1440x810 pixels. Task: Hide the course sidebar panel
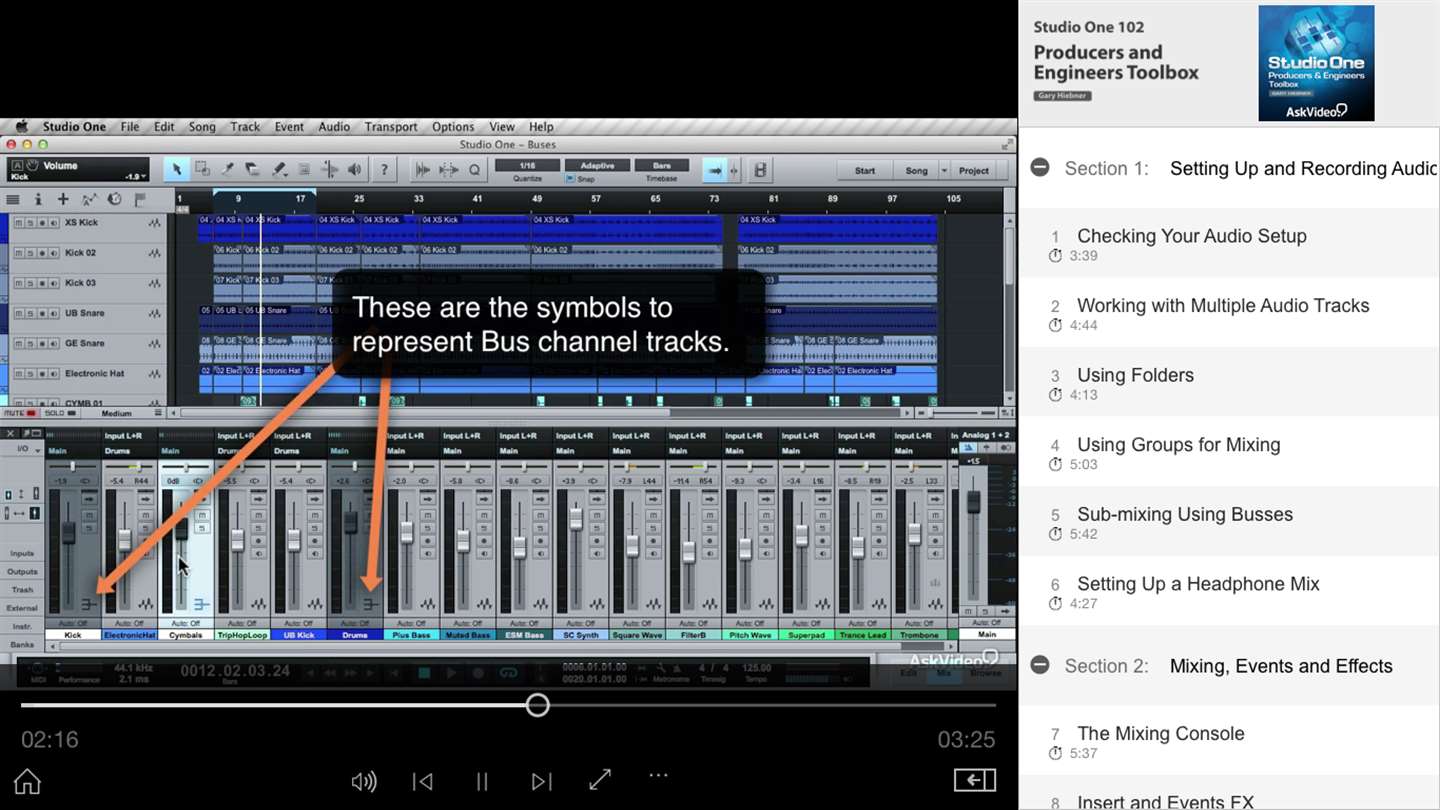click(975, 780)
